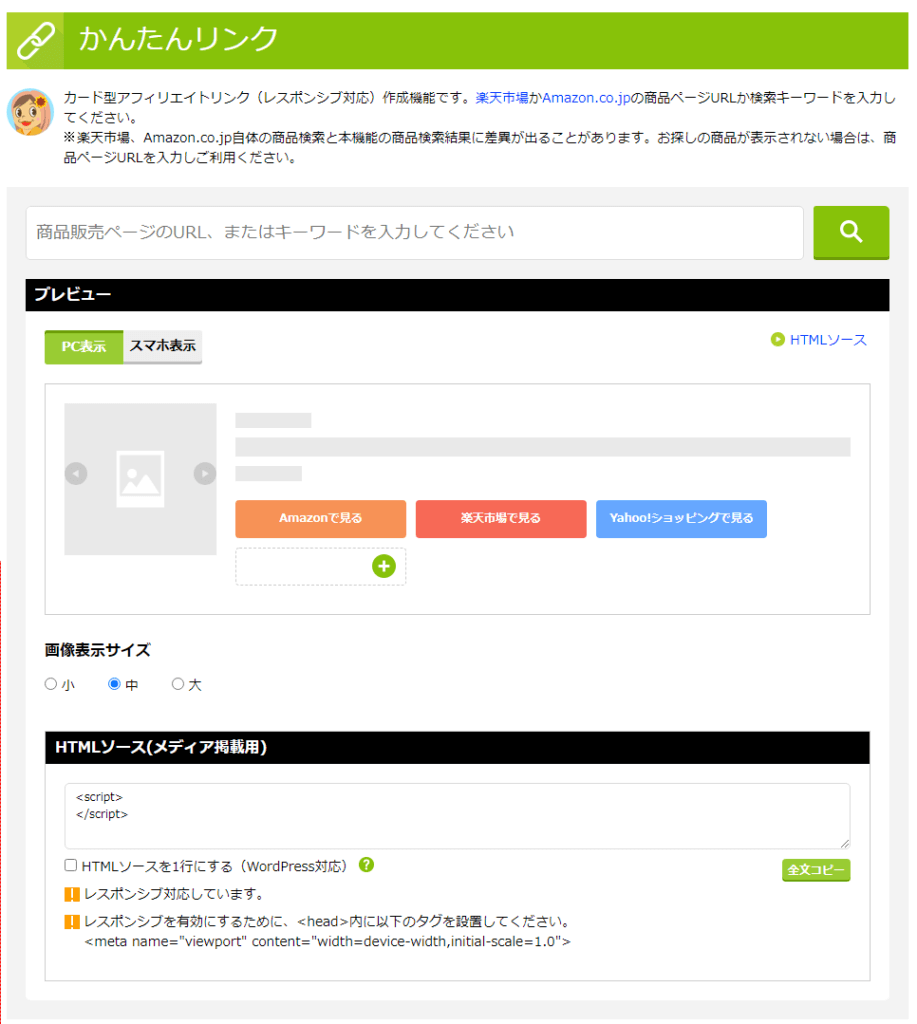917x1024 pixels.
Task: Click inside the HTML source textarea
Action: (x=457, y=816)
